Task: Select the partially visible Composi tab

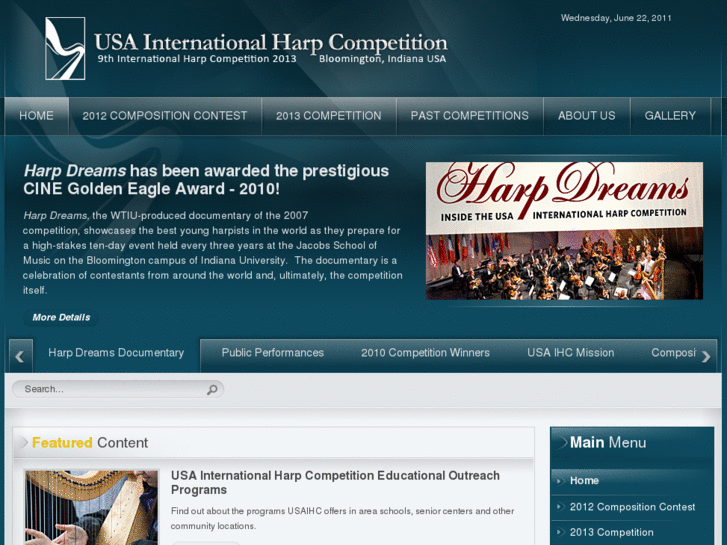Action: [x=673, y=353]
